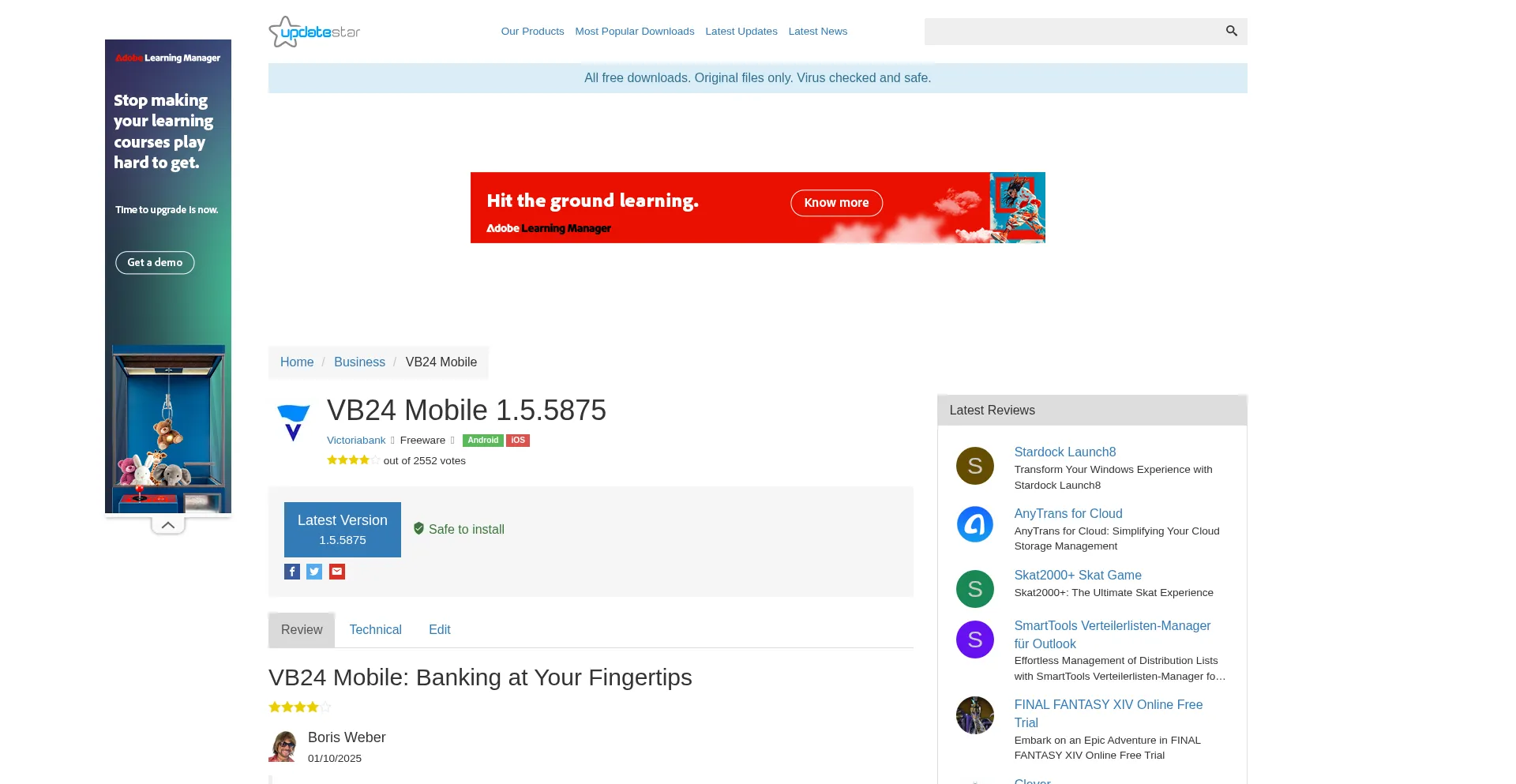The height and width of the screenshot is (784, 1516).
Task: Open Most Popular Downloads
Action: click(x=635, y=32)
